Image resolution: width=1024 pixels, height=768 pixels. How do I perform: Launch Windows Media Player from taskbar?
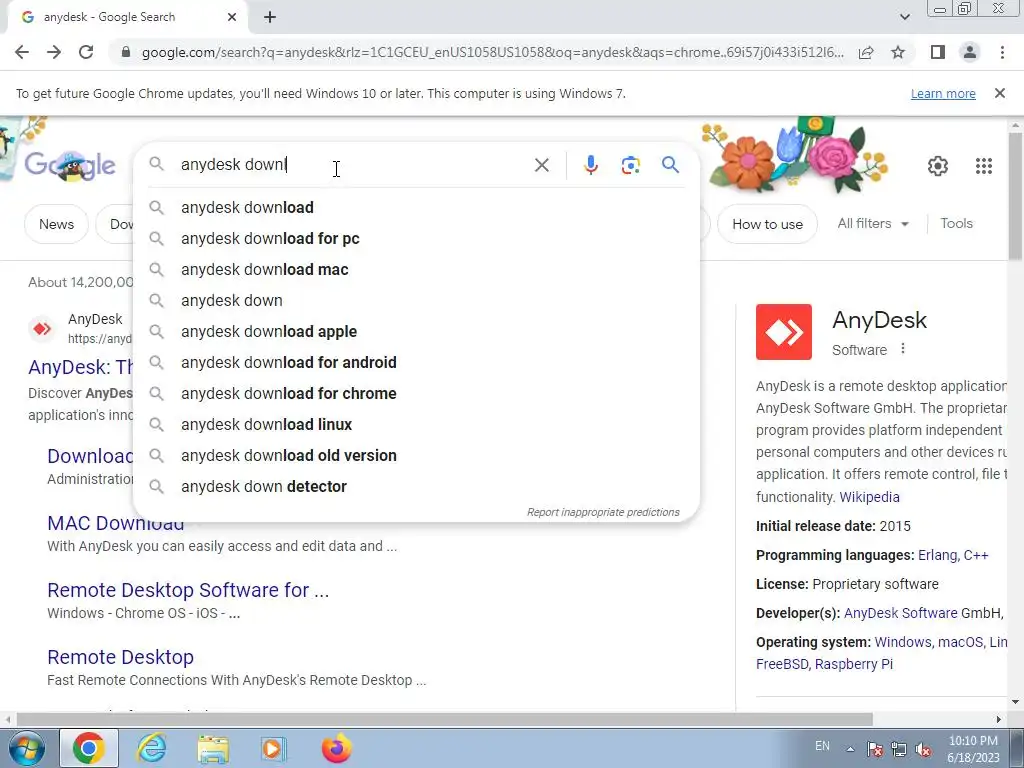tap(273, 748)
